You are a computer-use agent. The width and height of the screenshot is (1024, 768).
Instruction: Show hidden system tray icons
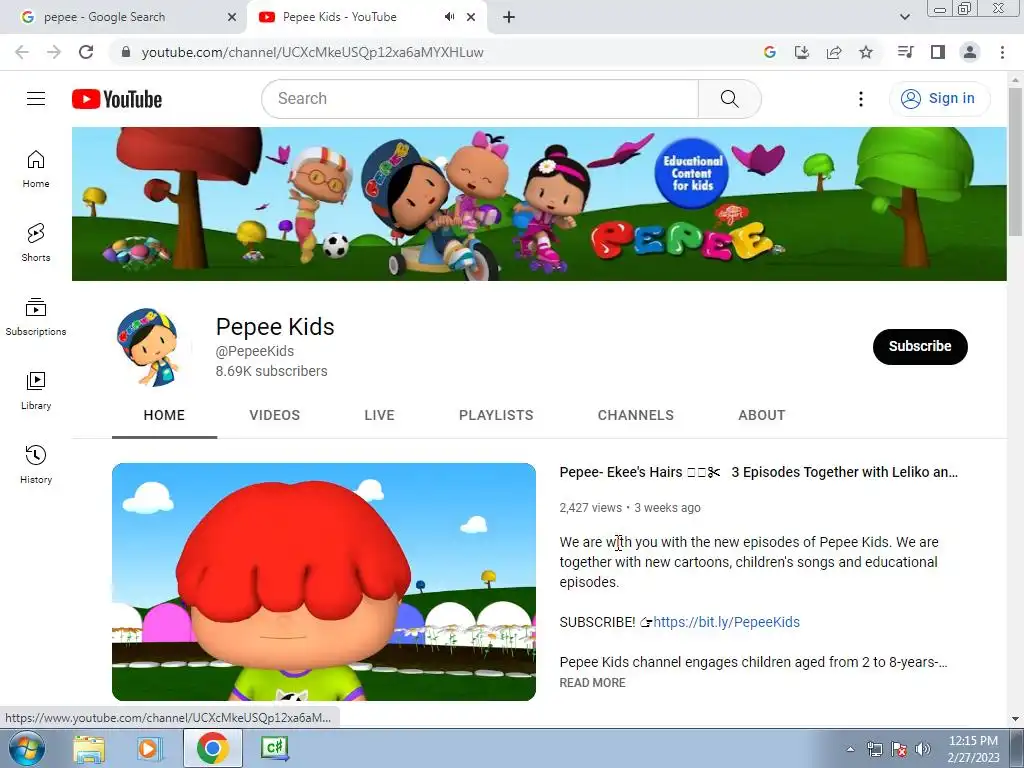(850, 749)
